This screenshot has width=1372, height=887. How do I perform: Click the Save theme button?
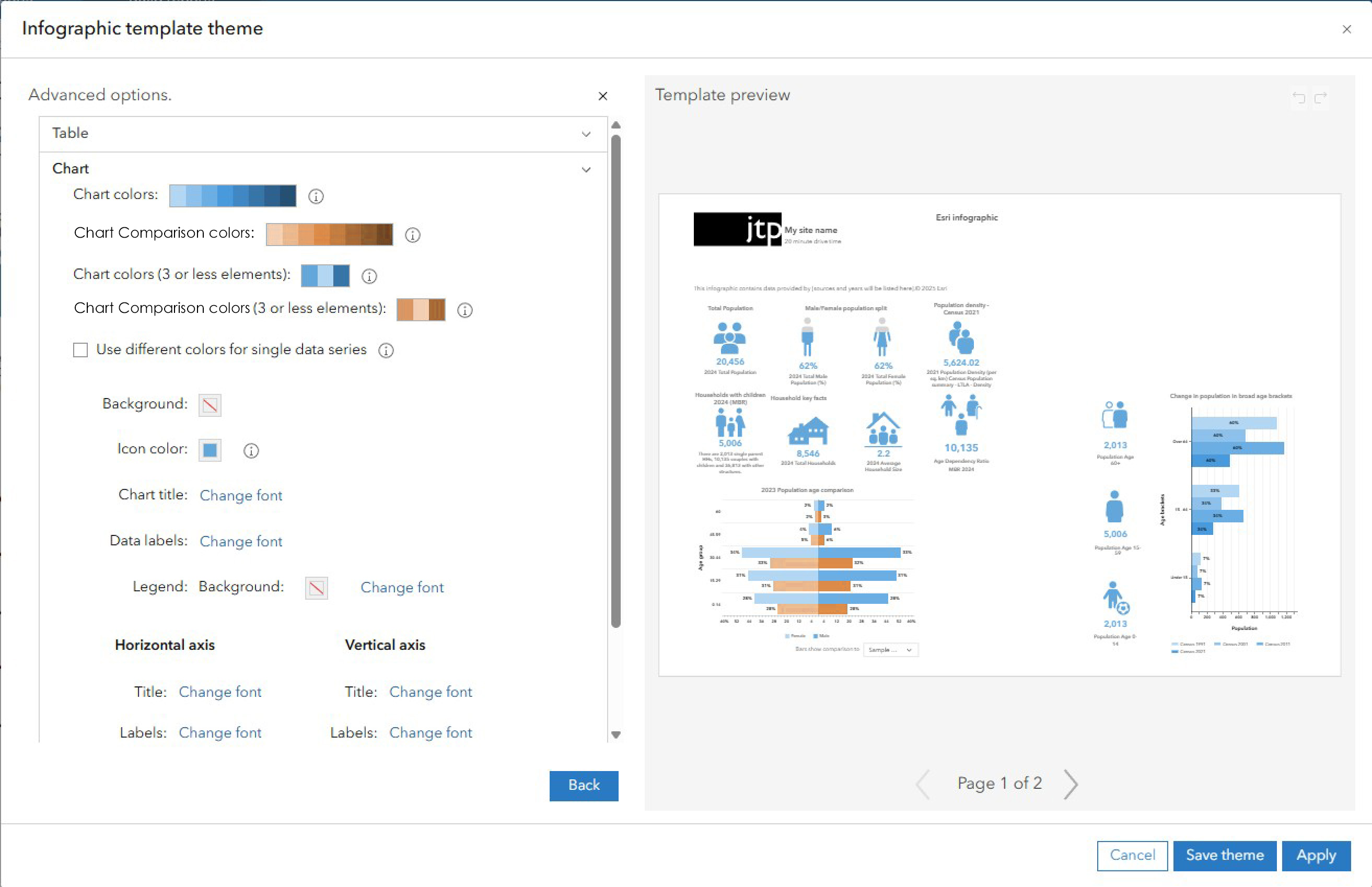[x=1224, y=855]
